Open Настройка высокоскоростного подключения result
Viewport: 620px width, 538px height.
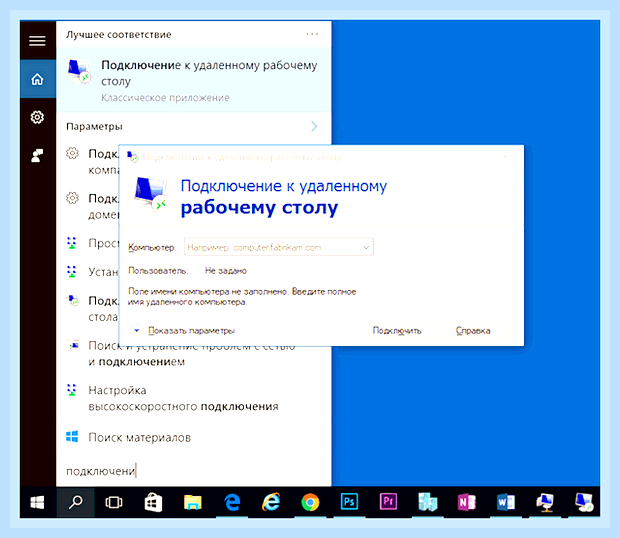tap(172, 398)
